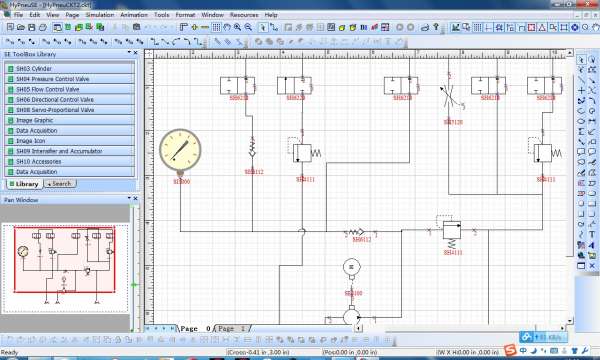
Task: Switch to the Page 1 tab
Action: (x=232, y=328)
